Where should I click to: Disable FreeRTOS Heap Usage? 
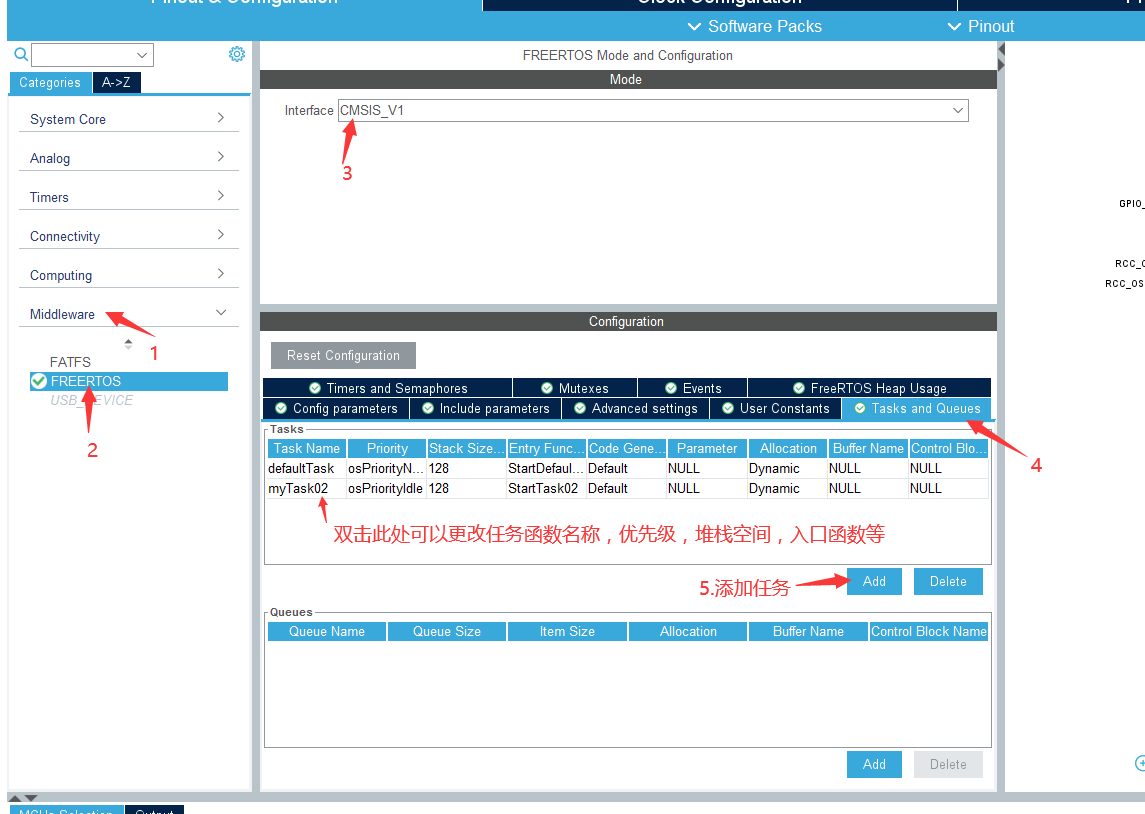(x=798, y=387)
